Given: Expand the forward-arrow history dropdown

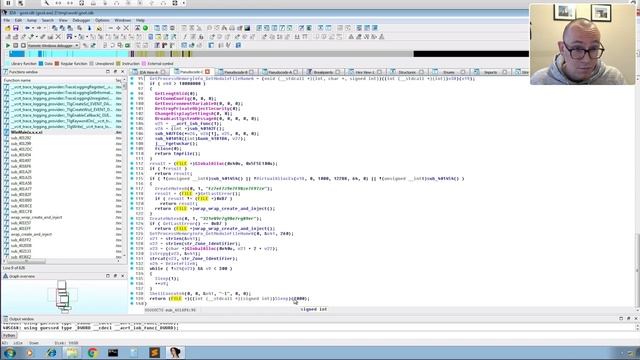Looking at the screenshot, I should (x=44, y=28).
